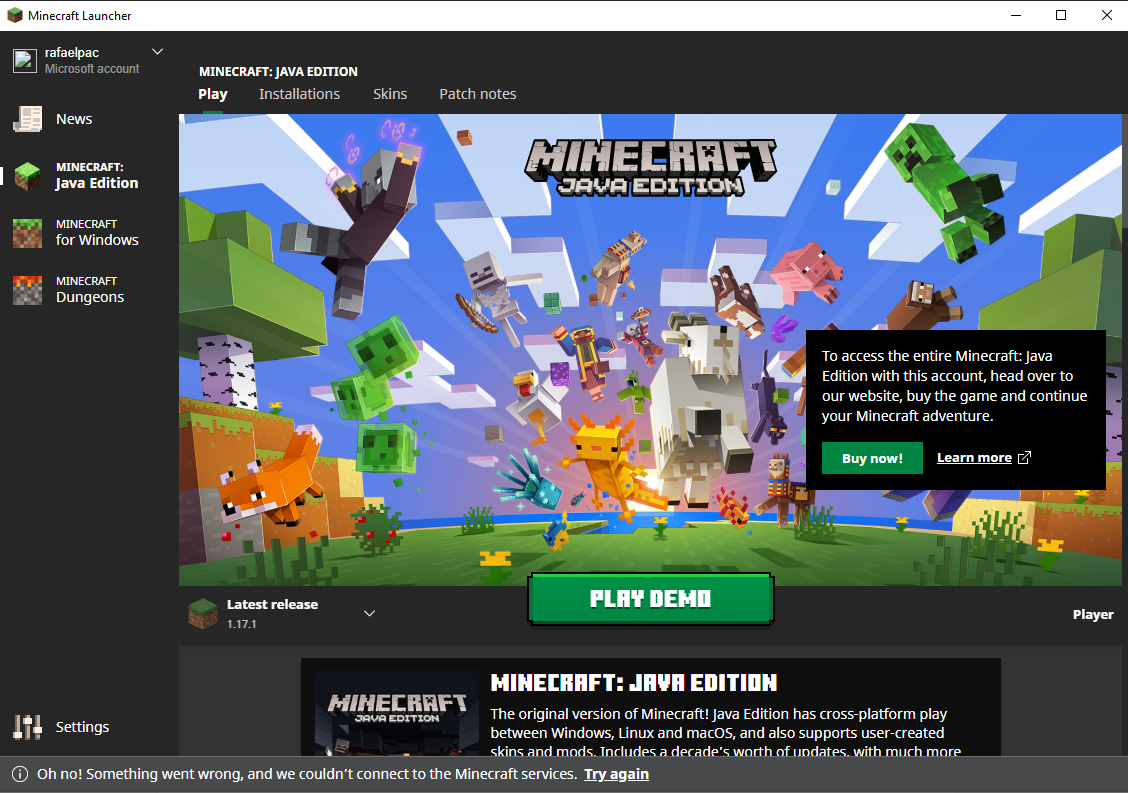This screenshot has width=1128, height=793.
Task: Click the Minecraft Java Edition banner logo
Action: [651, 168]
